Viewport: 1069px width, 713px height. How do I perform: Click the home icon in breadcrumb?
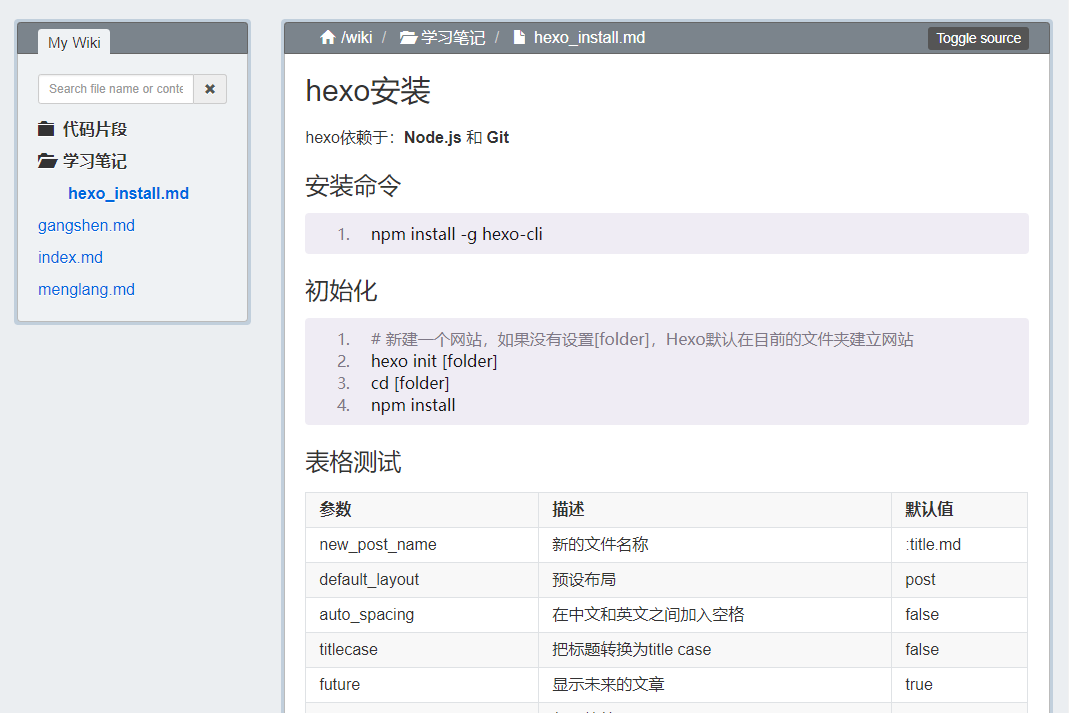tap(327, 37)
